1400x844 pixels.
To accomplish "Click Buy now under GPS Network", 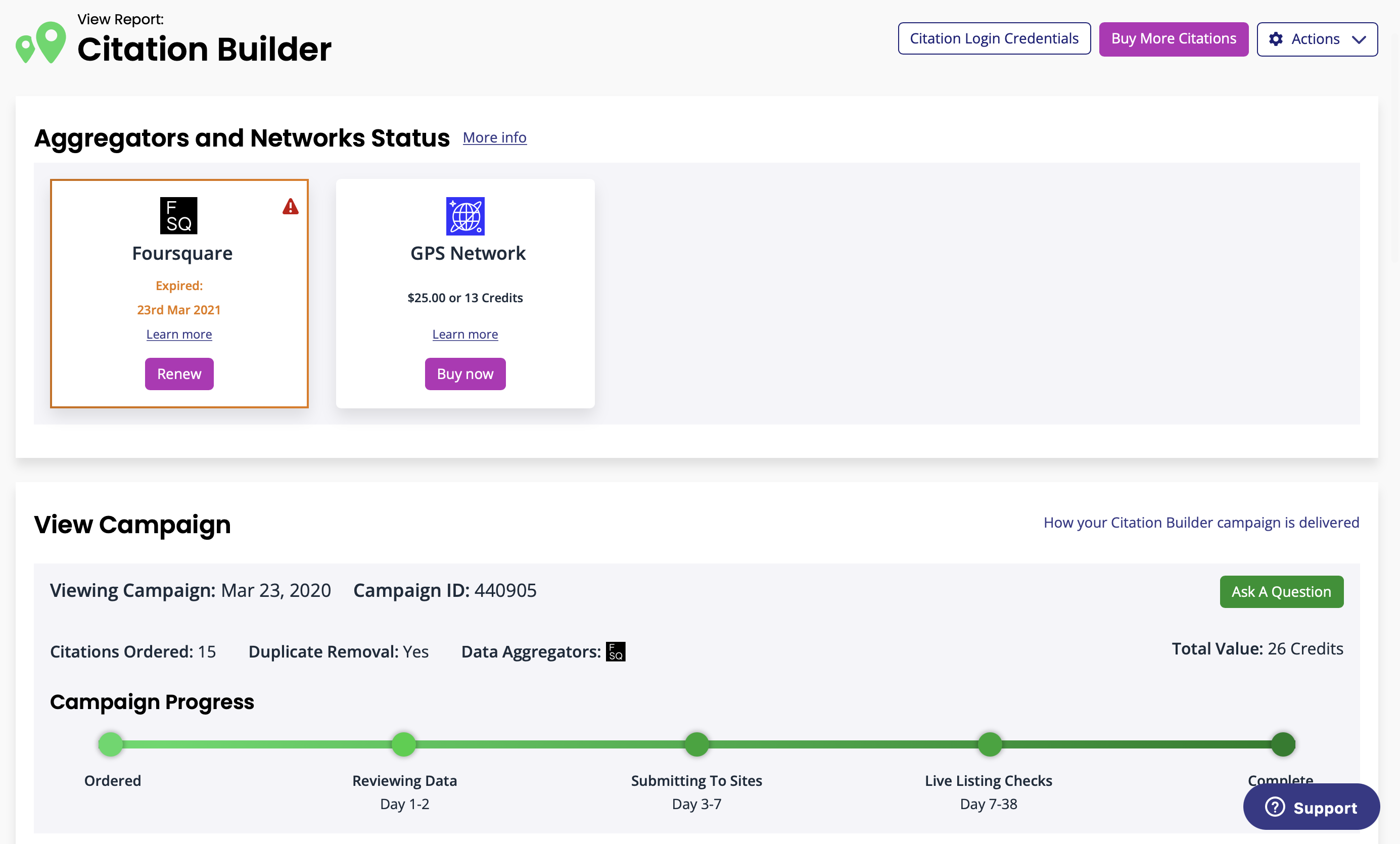I will tap(465, 373).
